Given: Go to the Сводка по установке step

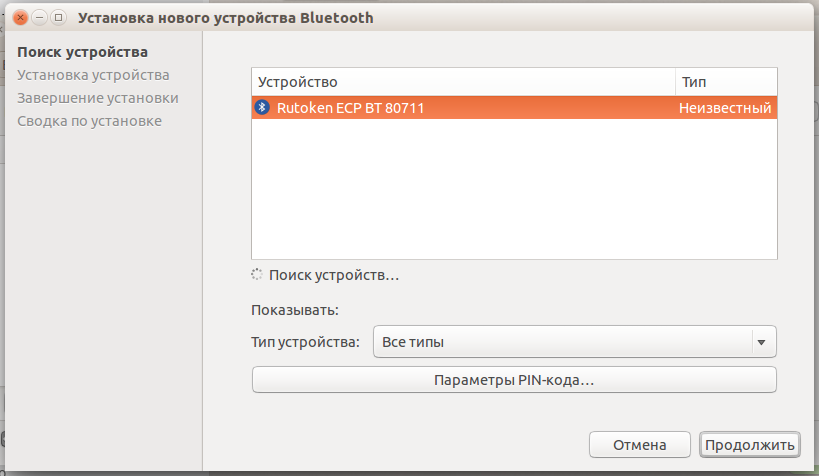Looking at the screenshot, I should (x=90, y=121).
